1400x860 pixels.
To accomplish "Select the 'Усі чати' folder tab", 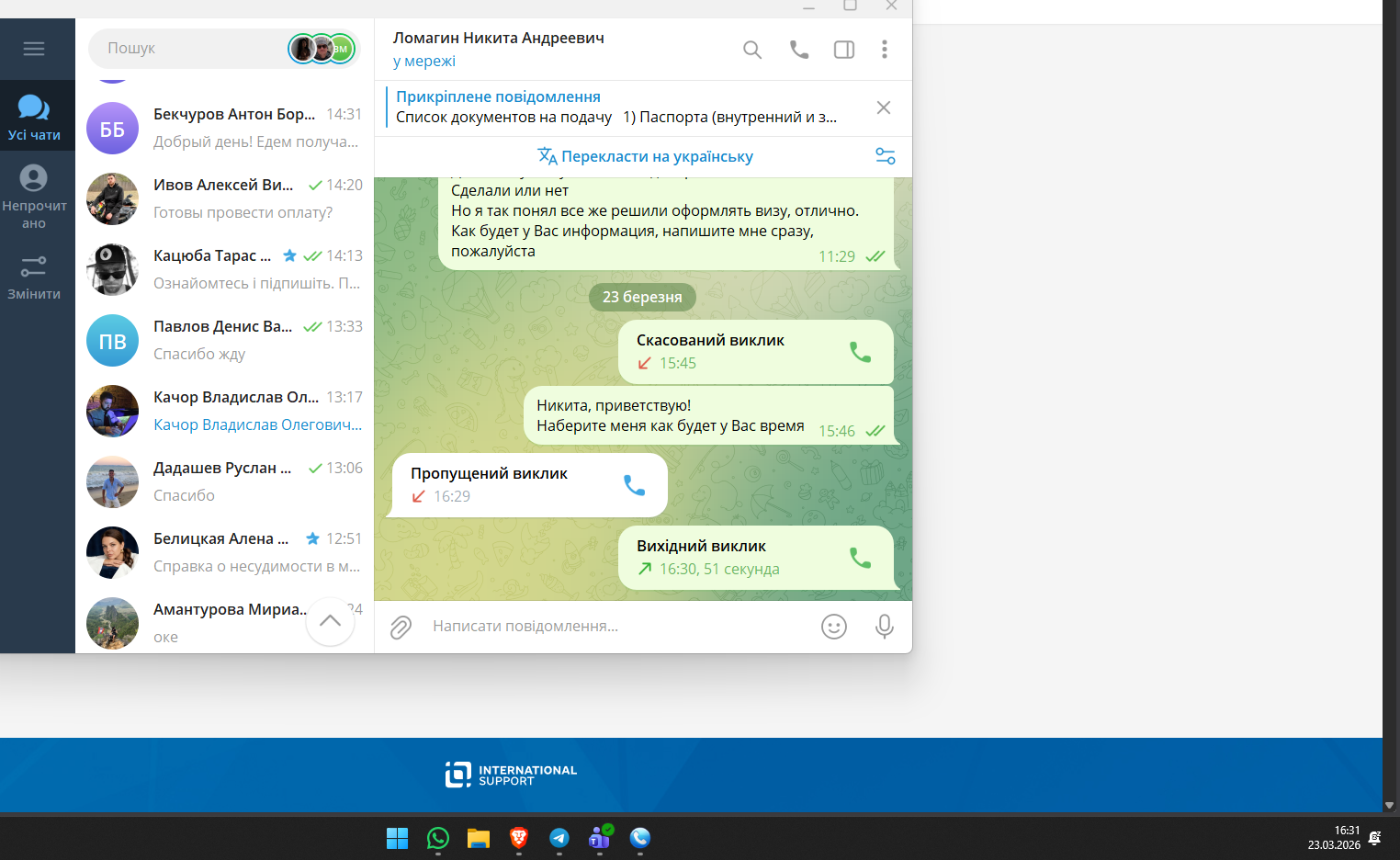I will (x=34, y=118).
